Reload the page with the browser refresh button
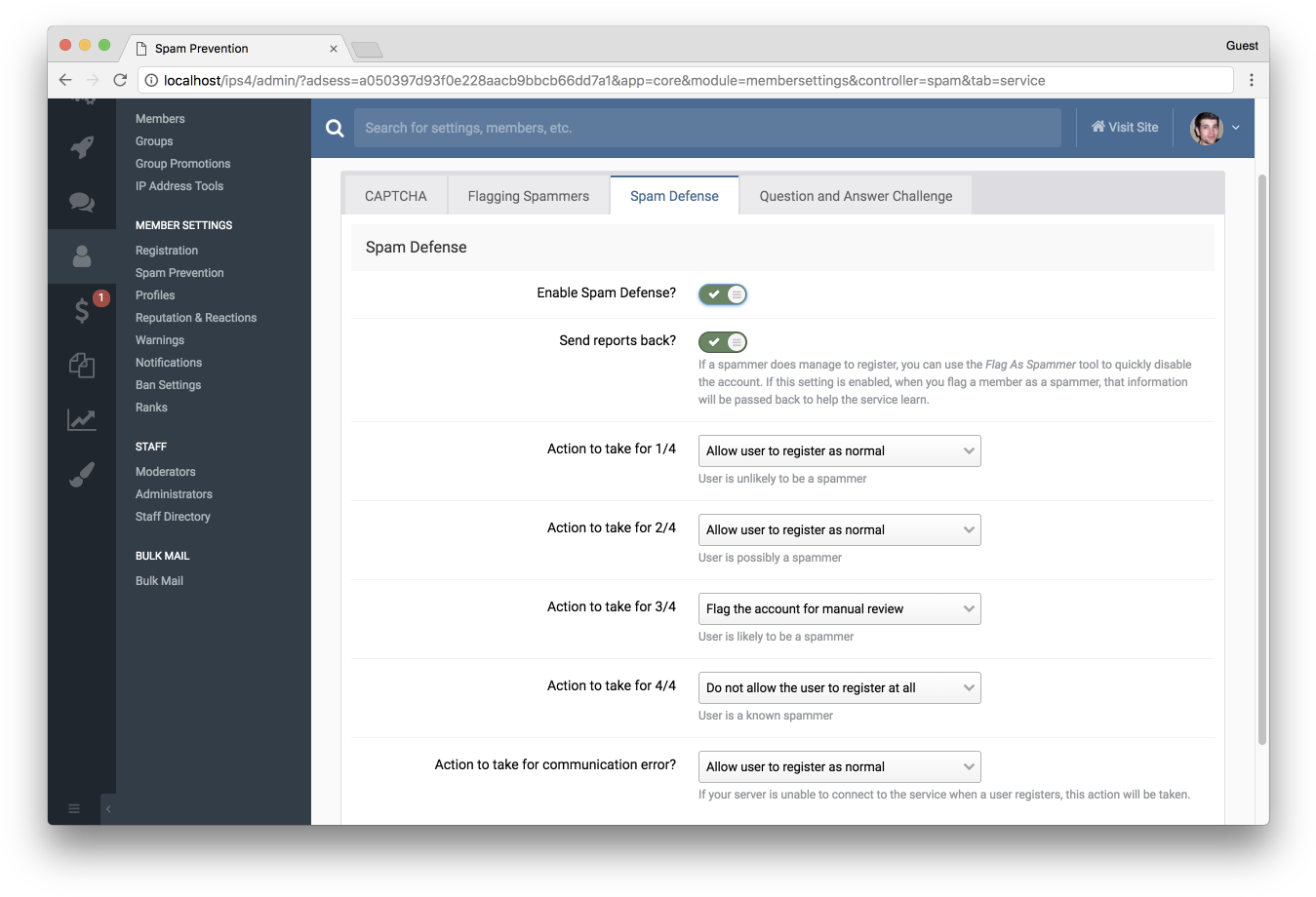 pyautogui.click(x=120, y=81)
